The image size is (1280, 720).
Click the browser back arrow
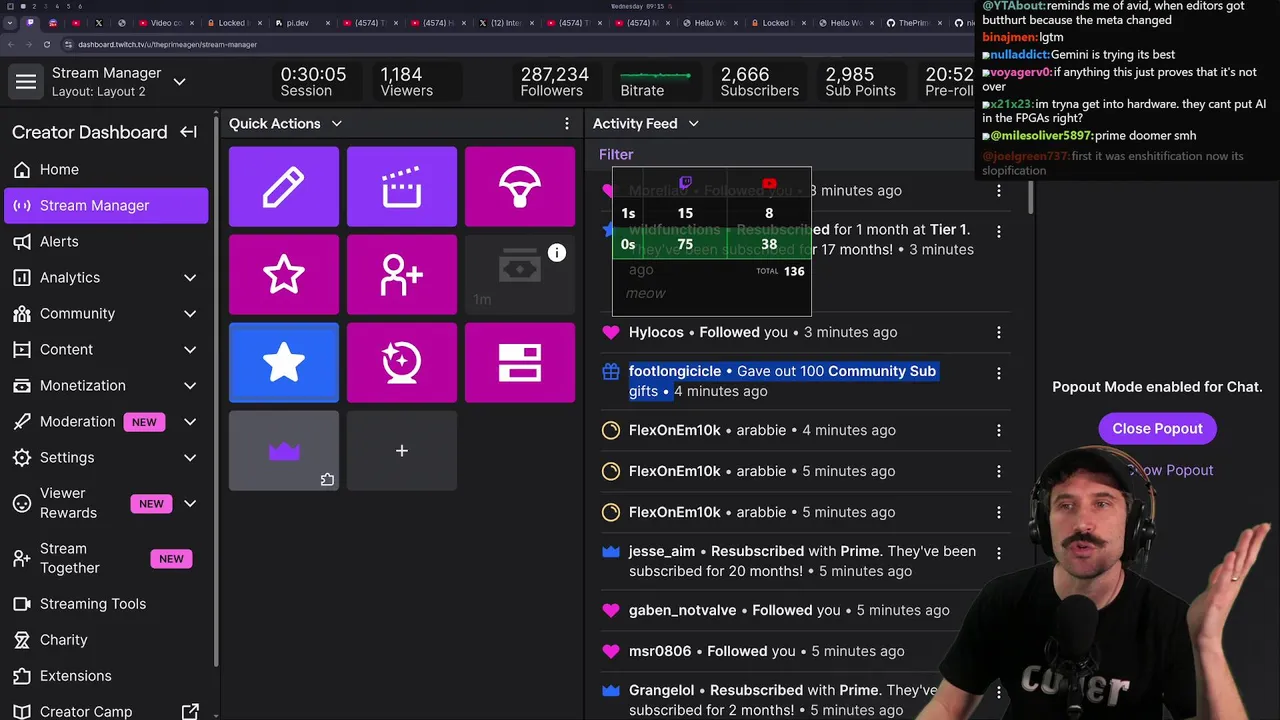pyautogui.click(x=11, y=44)
